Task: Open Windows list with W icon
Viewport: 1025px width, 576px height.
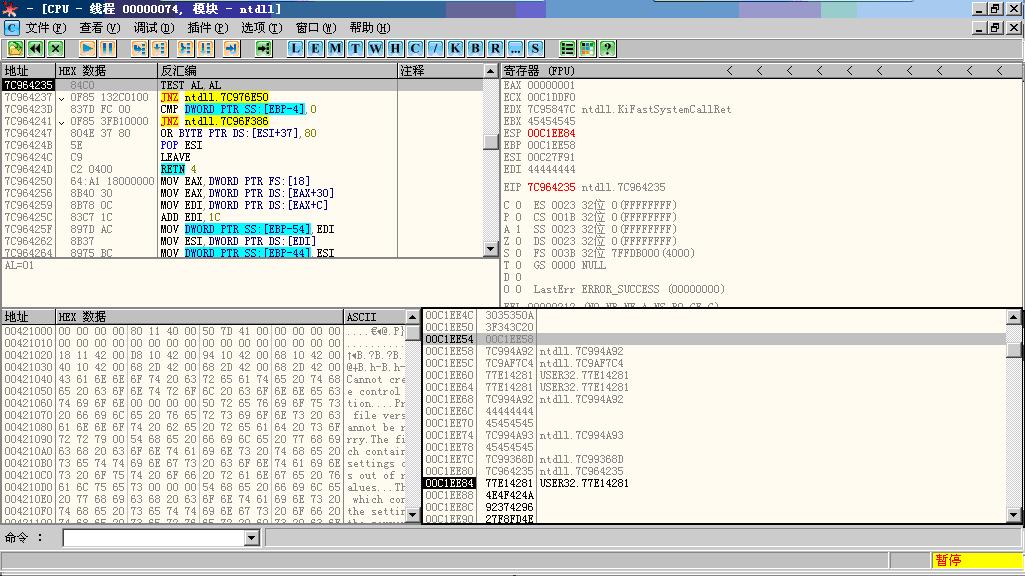Action: 375,48
